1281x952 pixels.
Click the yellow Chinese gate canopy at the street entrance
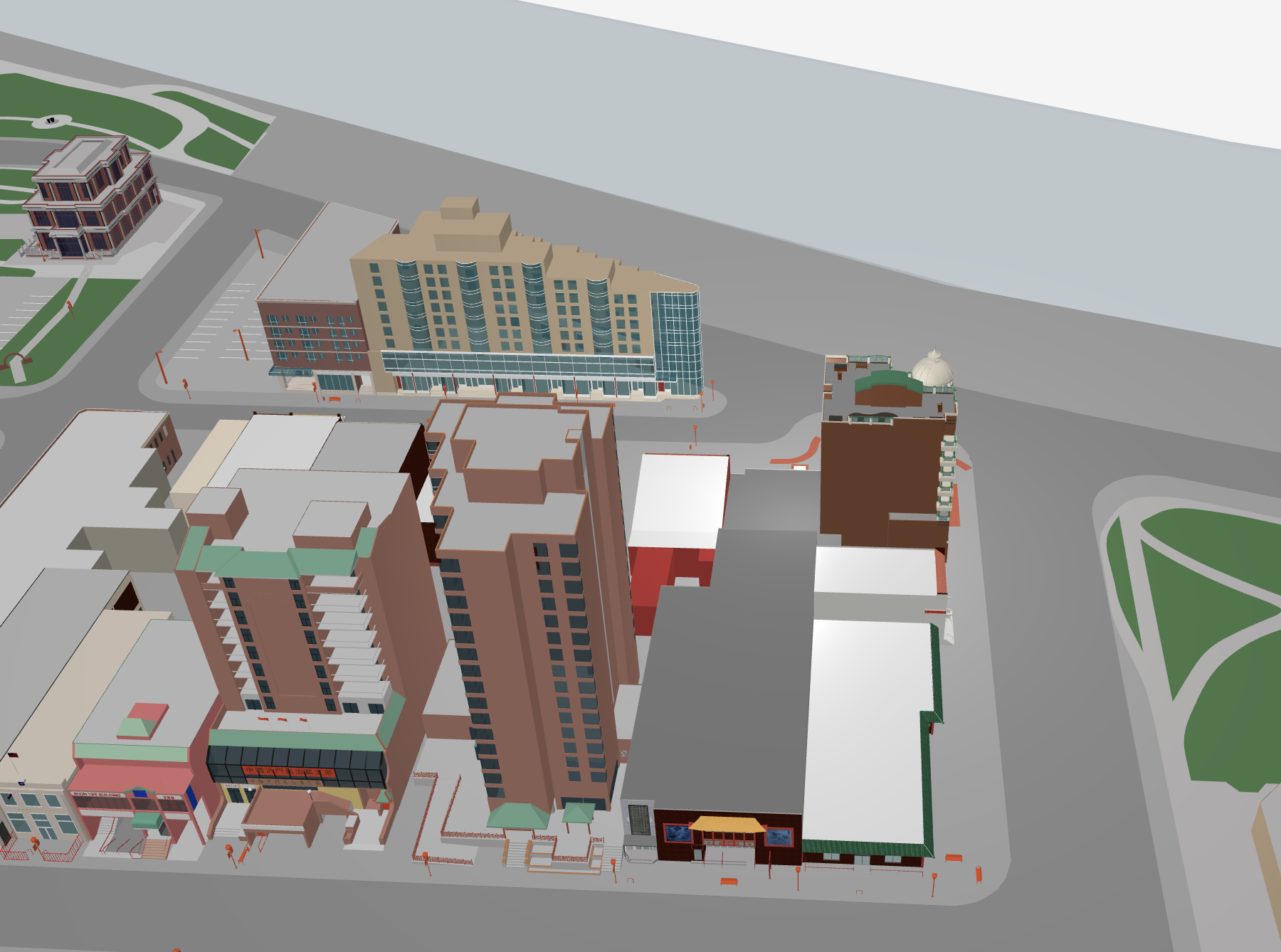tap(727, 825)
